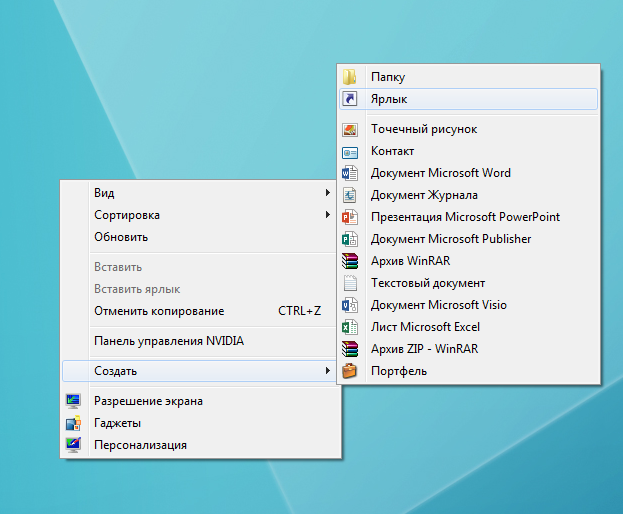
Task: Click the PowerPoint icon in the Создать submenu
Action: [x=350, y=217]
